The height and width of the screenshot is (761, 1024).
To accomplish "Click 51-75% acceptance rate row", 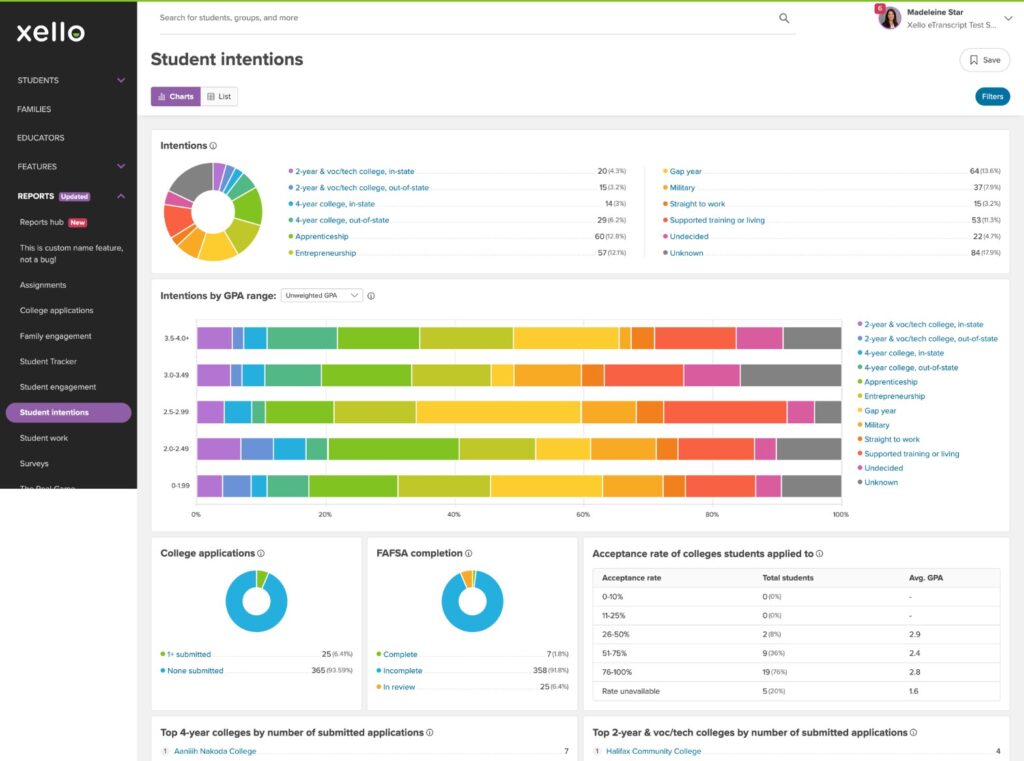I will (x=796, y=653).
